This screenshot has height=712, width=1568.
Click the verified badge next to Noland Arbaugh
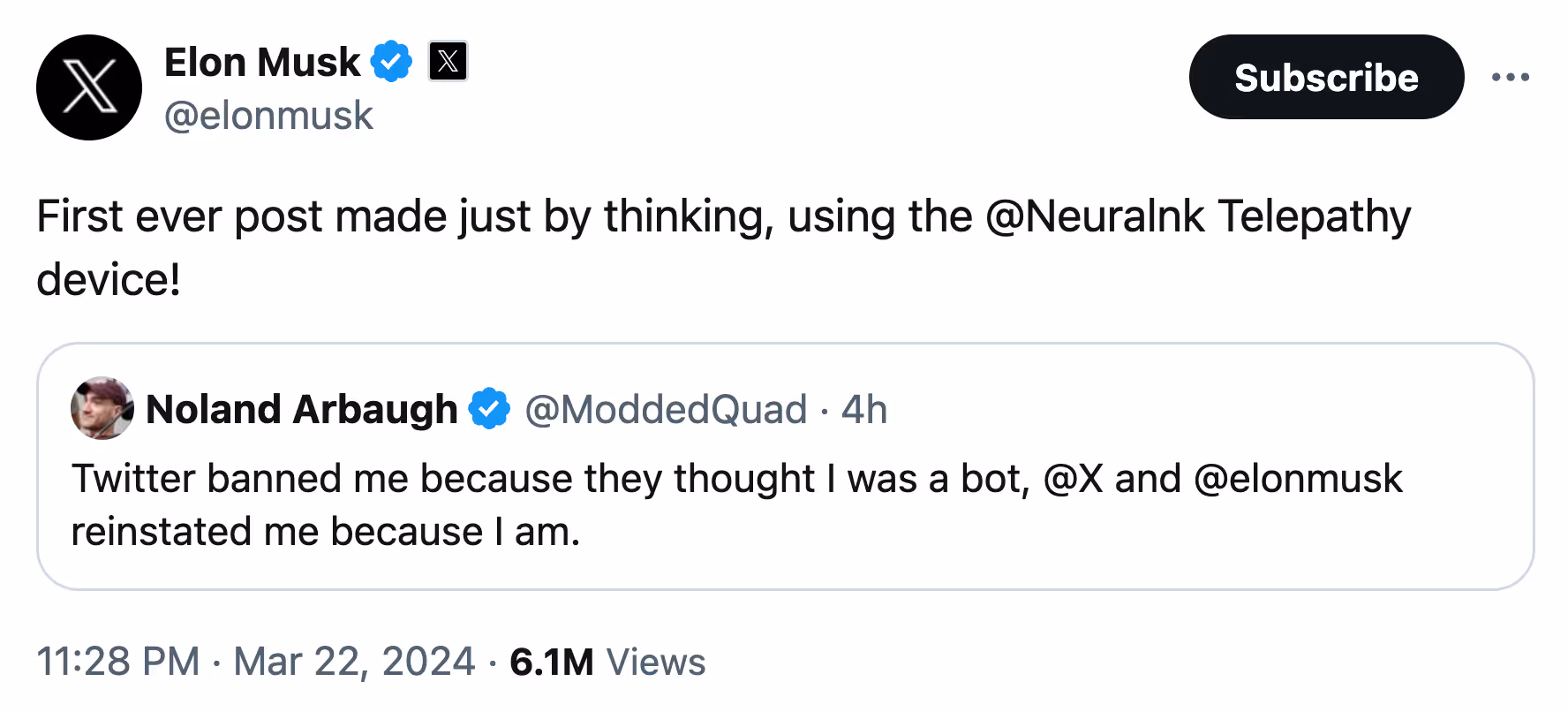(489, 409)
